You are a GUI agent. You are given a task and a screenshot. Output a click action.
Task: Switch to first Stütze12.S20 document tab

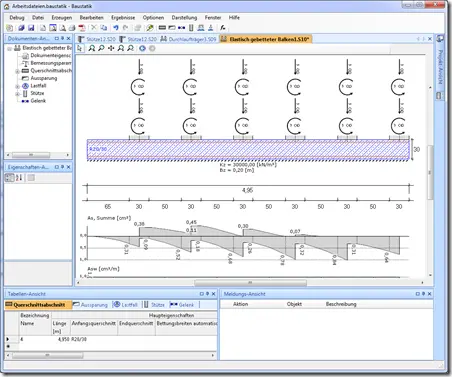(97, 39)
